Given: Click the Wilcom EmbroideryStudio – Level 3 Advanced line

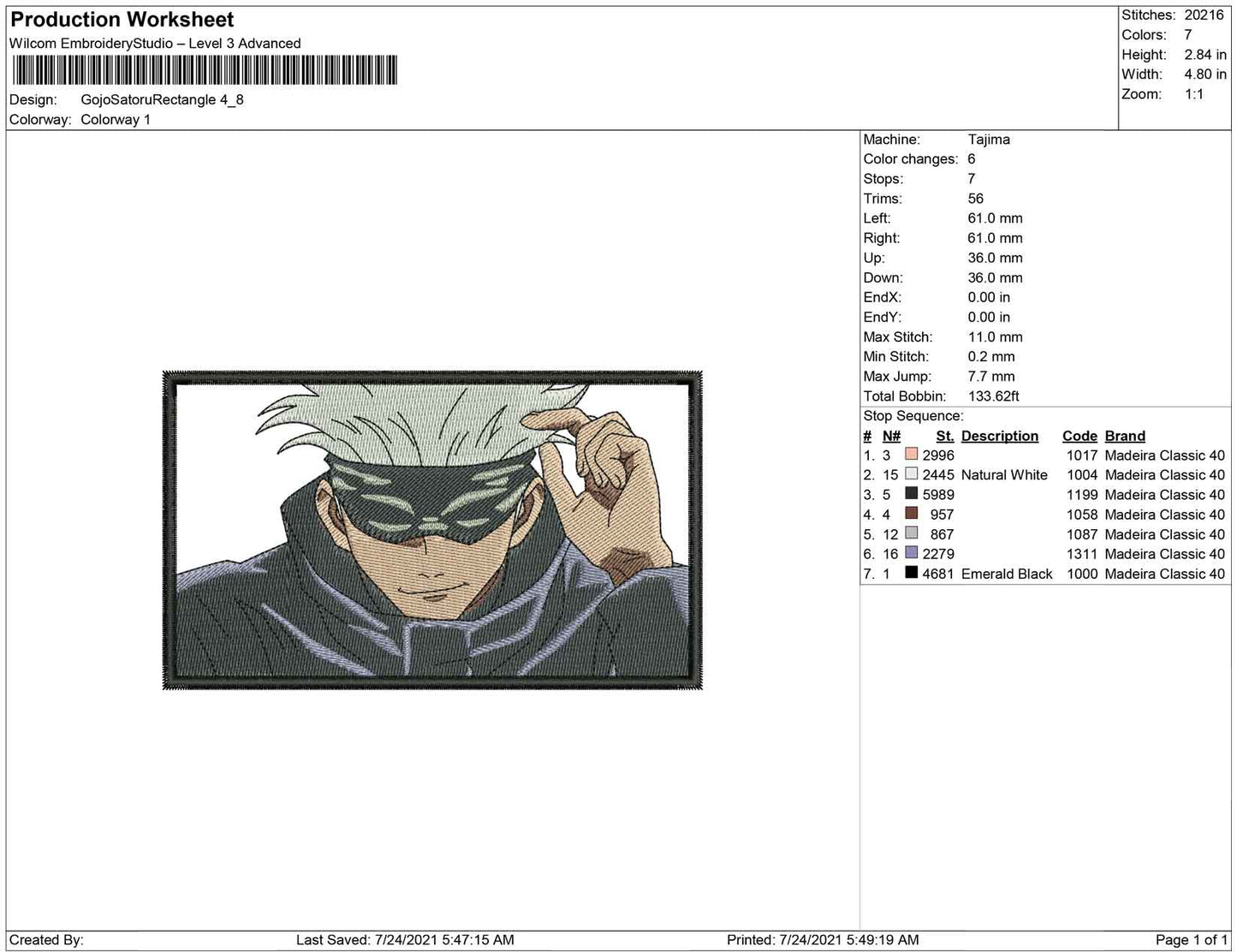Looking at the screenshot, I should [155, 44].
